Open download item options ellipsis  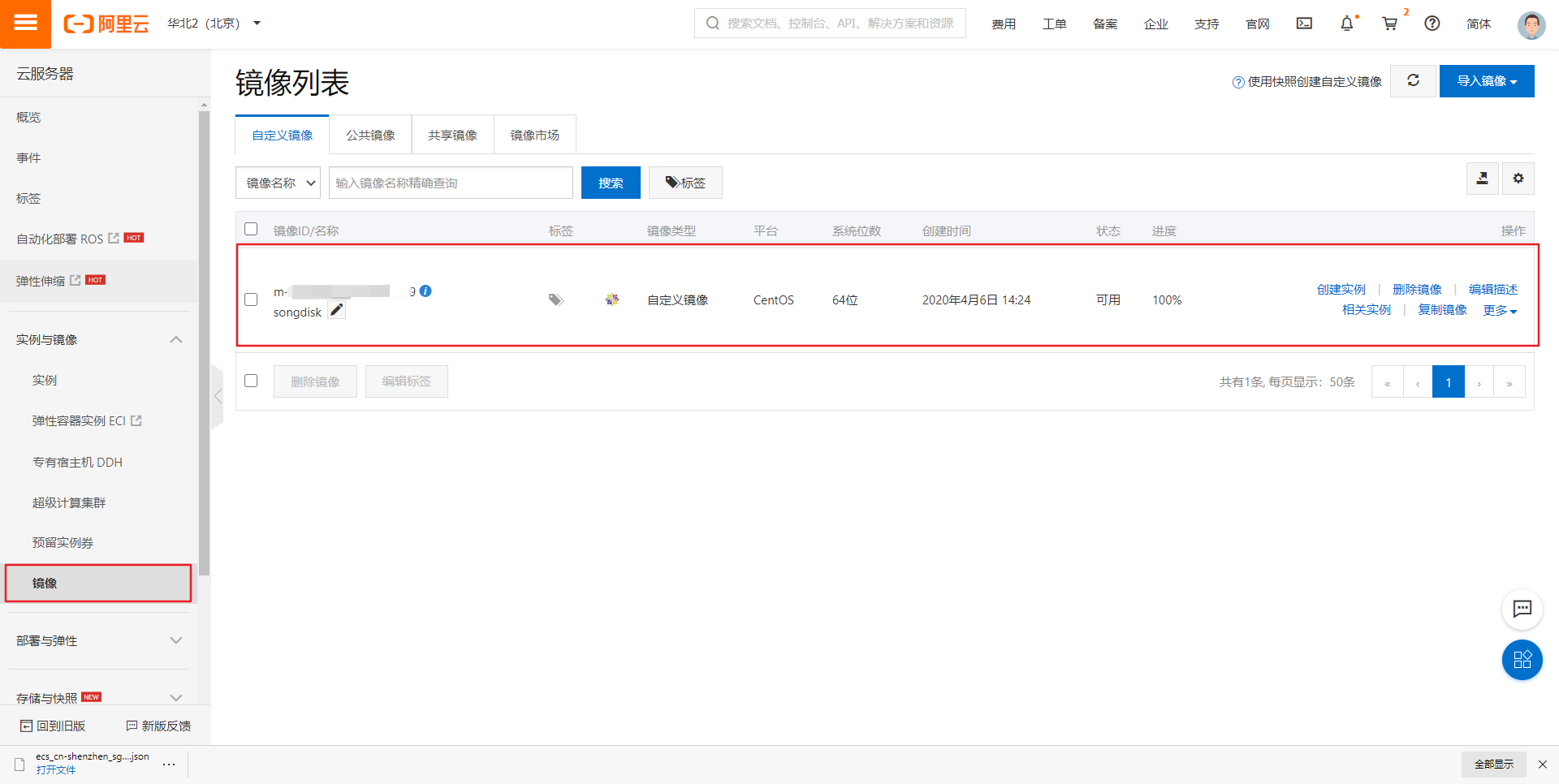point(169,764)
